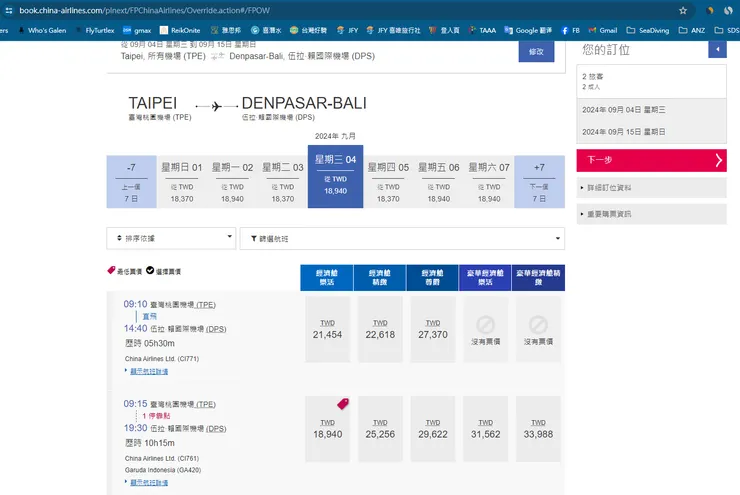Open the Google Translate bookmark
740x495 pixels.
[528, 30]
